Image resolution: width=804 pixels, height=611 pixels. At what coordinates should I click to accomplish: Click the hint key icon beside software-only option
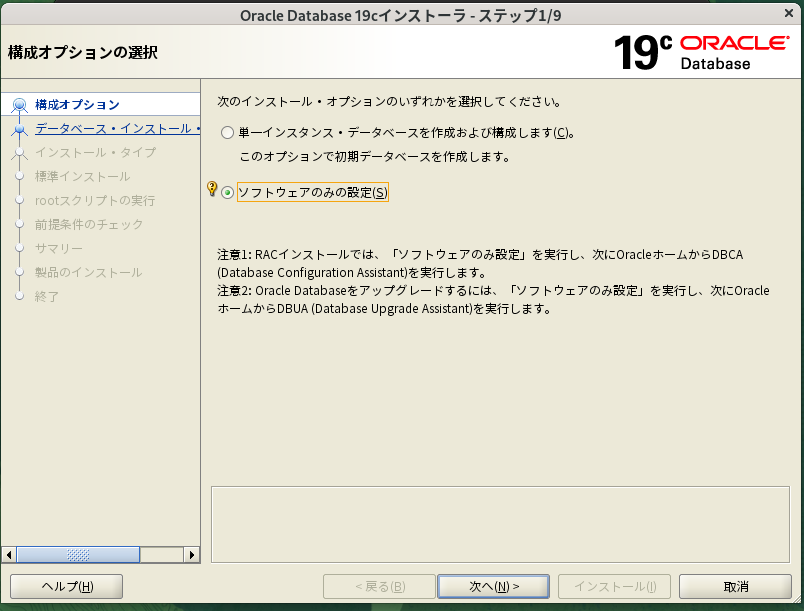212,188
